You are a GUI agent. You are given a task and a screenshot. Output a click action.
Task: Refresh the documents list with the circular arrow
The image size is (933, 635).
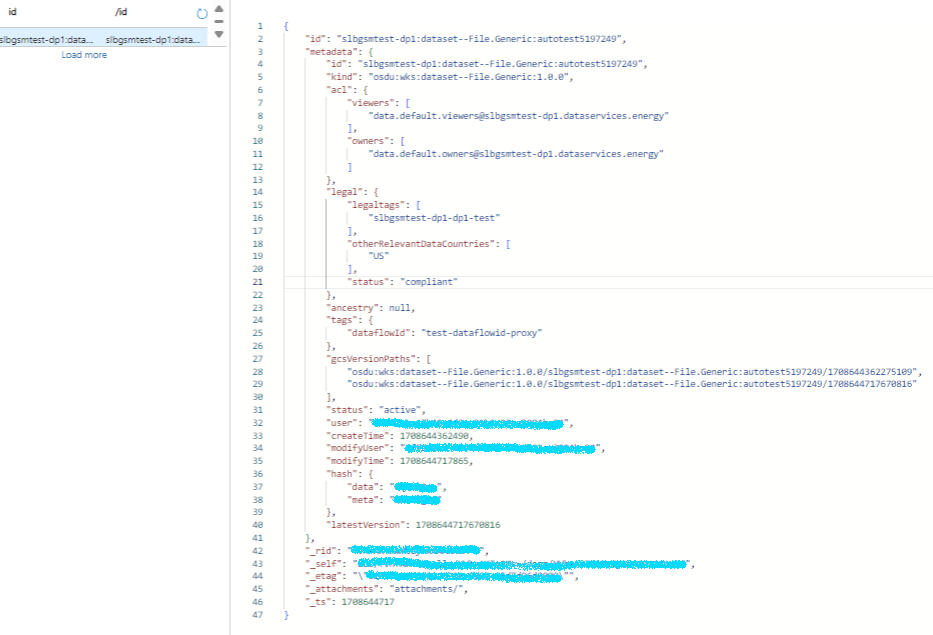point(202,14)
